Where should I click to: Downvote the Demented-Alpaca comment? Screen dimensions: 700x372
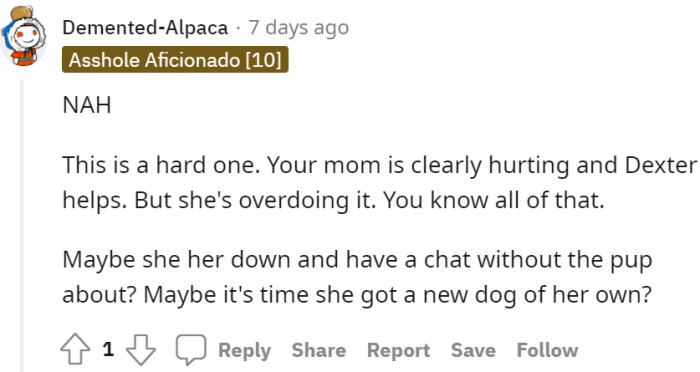[141, 349]
